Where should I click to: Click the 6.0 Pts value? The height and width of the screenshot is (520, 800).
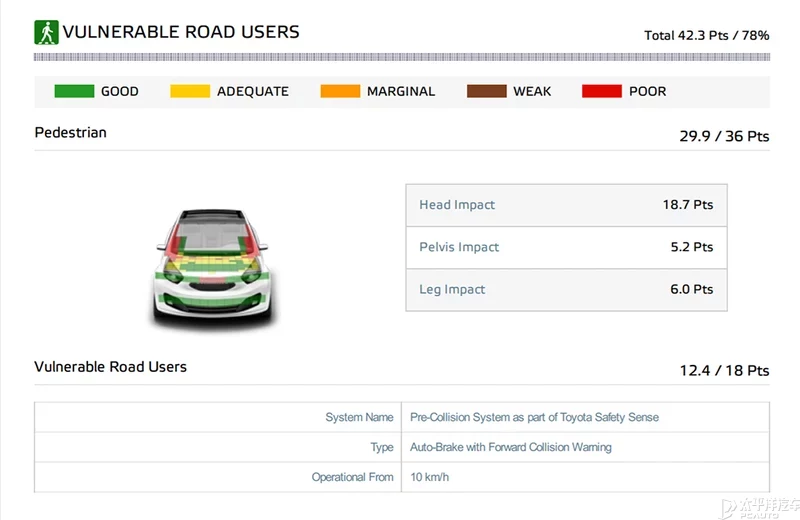(x=692, y=289)
